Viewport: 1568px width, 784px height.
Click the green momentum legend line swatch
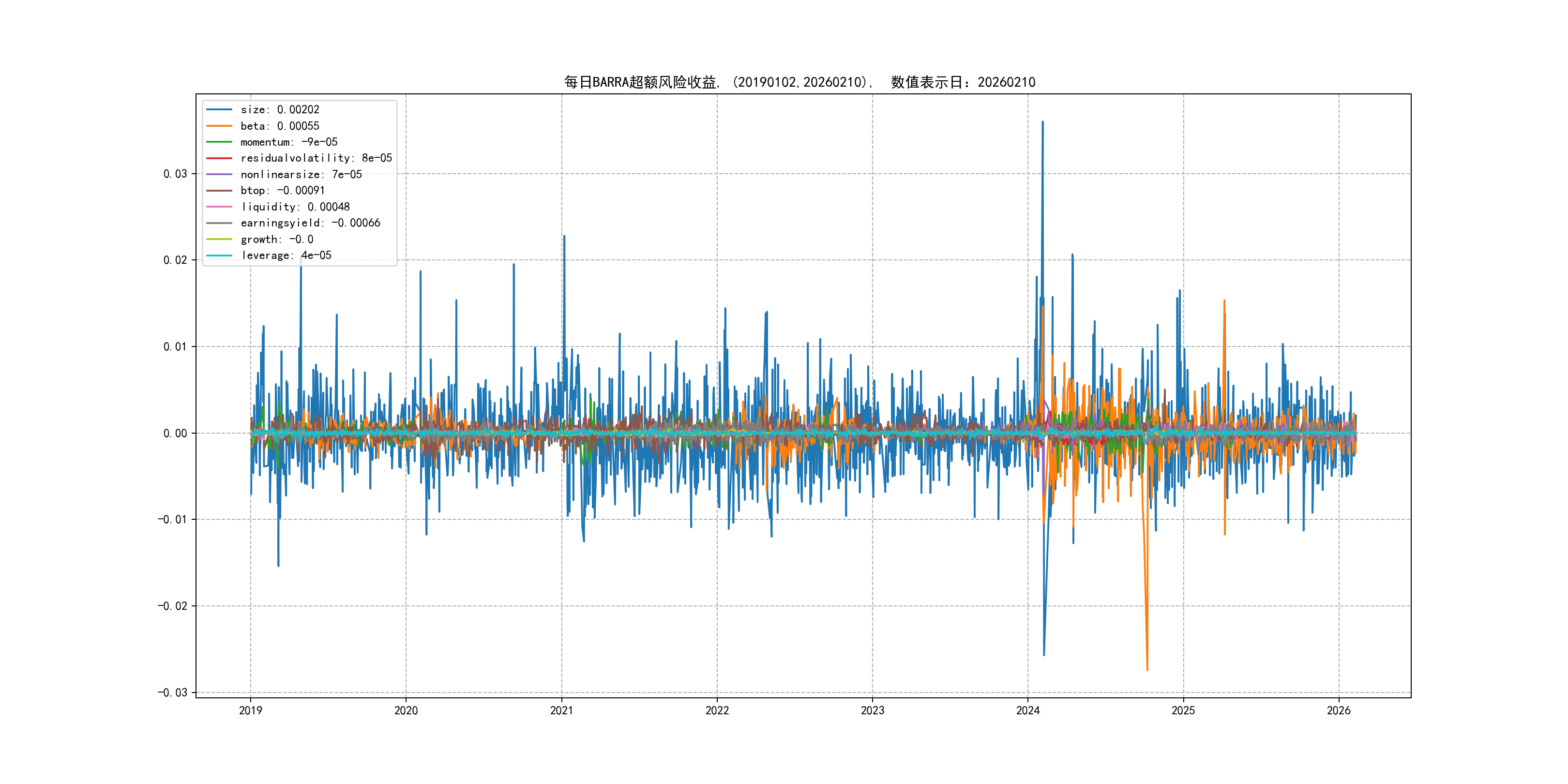pyautogui.click(x=219, y=142)
